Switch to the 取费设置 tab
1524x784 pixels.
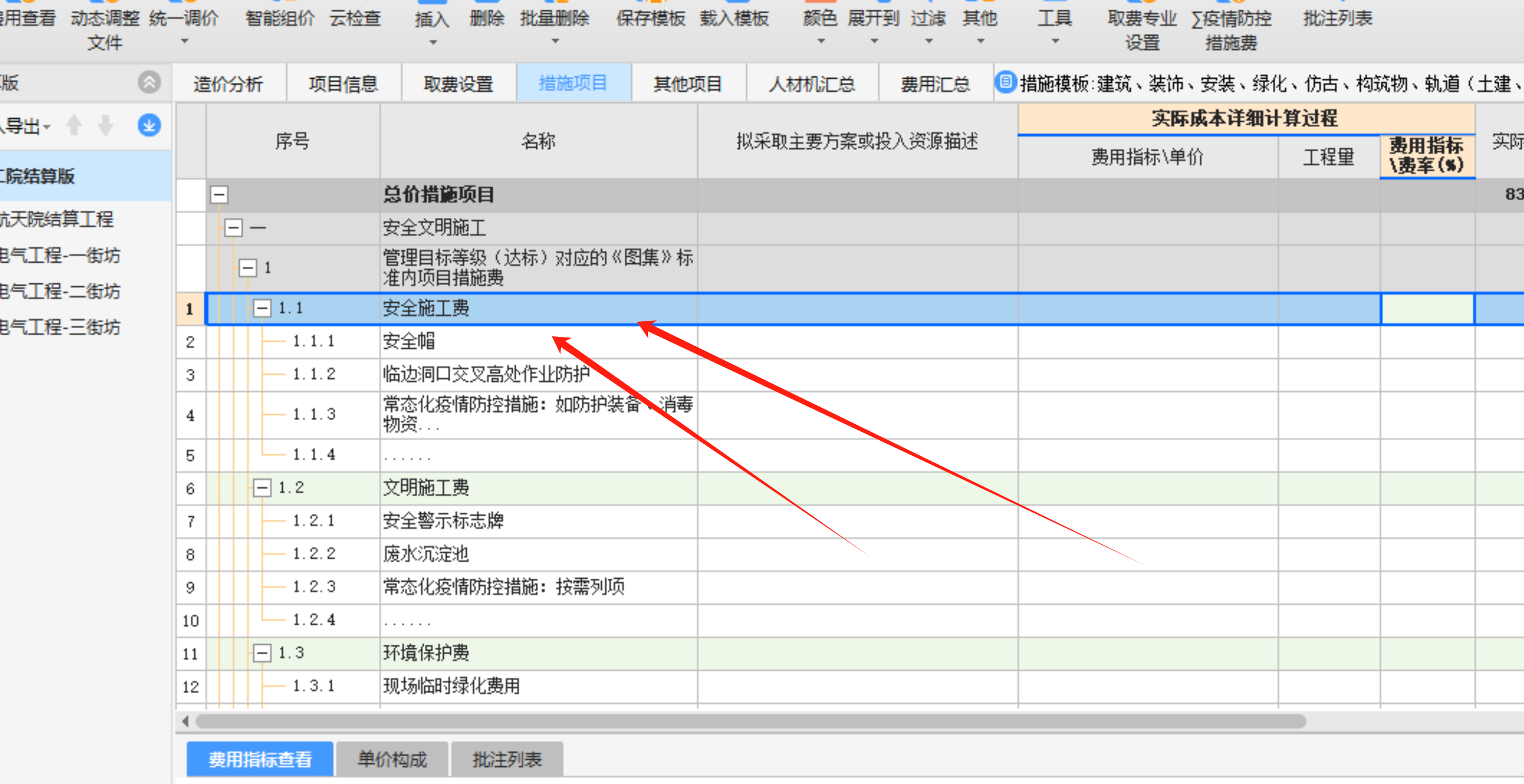tap(459, 83)
